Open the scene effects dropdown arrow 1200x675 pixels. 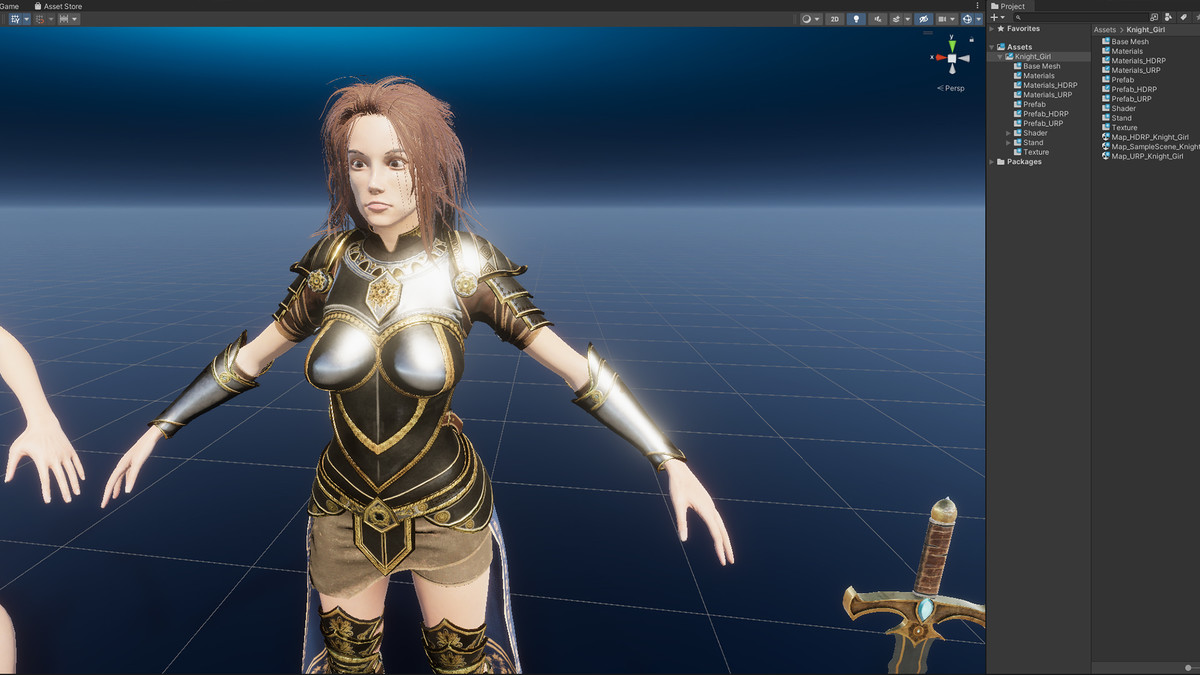[908, 19]
